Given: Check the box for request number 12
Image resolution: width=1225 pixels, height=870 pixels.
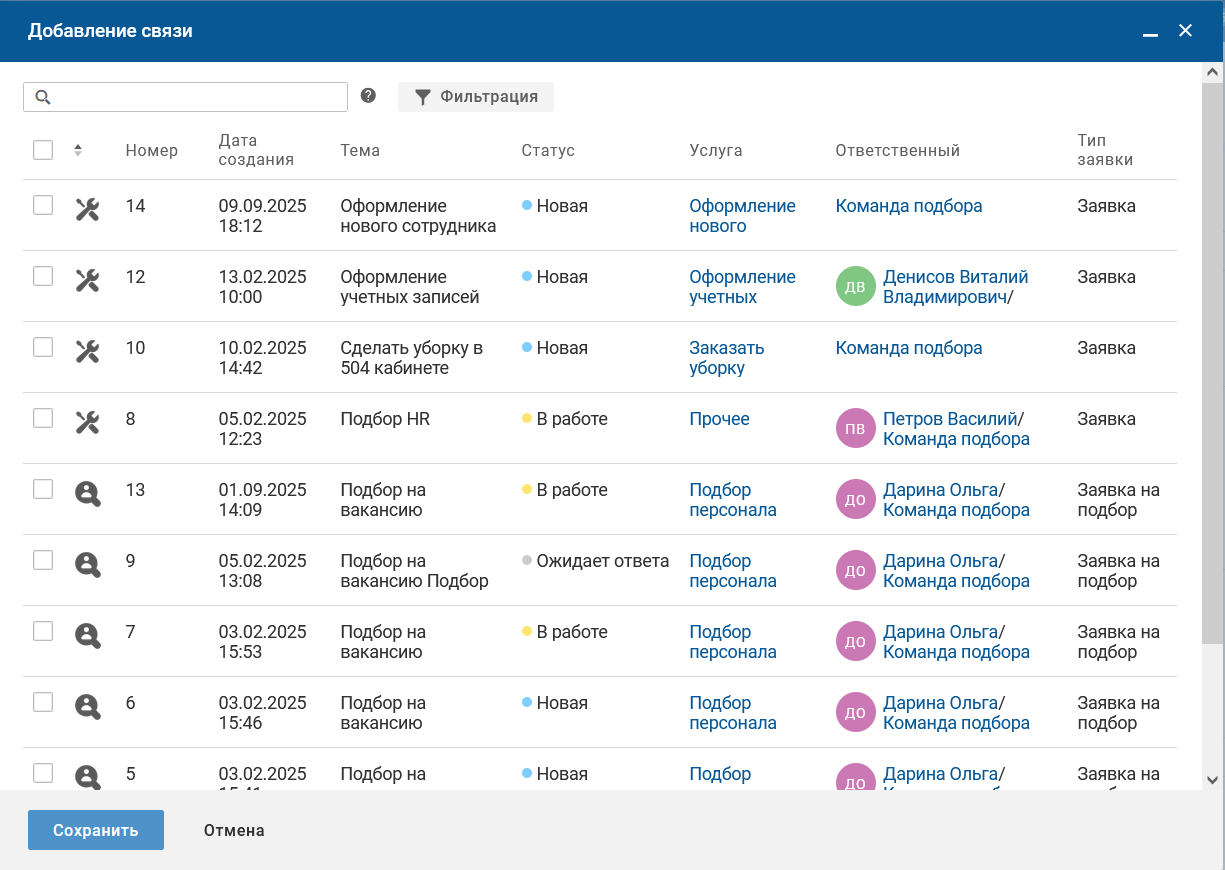Looking at the screenshot, I should (x=43, y=276).
